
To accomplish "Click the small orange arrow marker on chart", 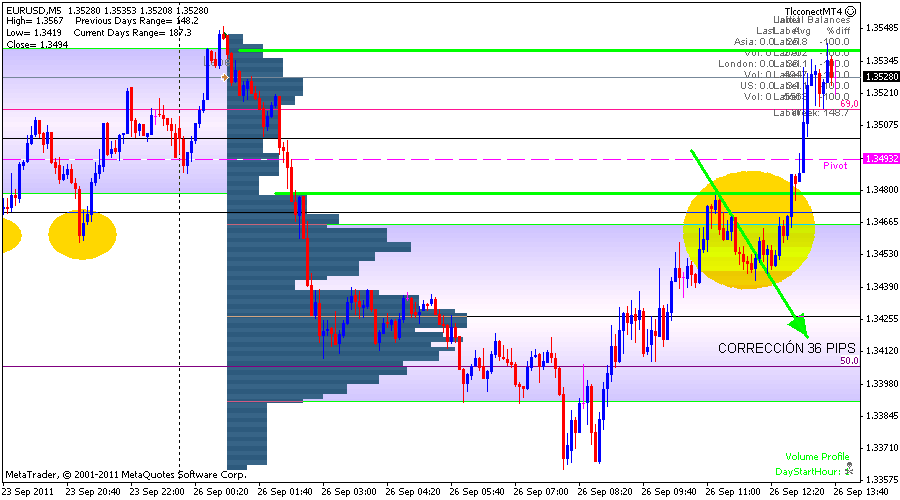I will pos(225,76).
